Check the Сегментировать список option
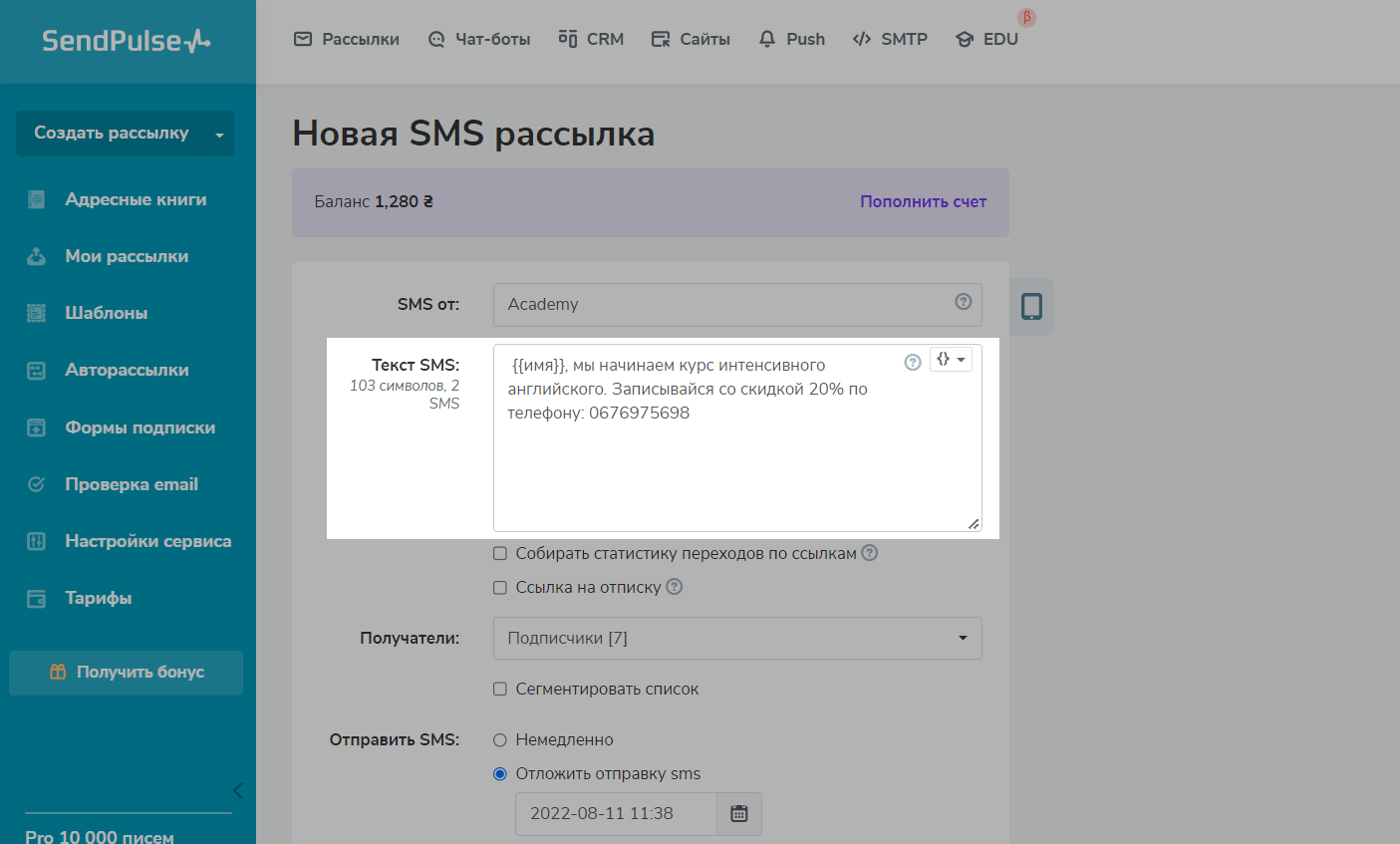The width and height of the screenshot is (1400, 844). 500,689
